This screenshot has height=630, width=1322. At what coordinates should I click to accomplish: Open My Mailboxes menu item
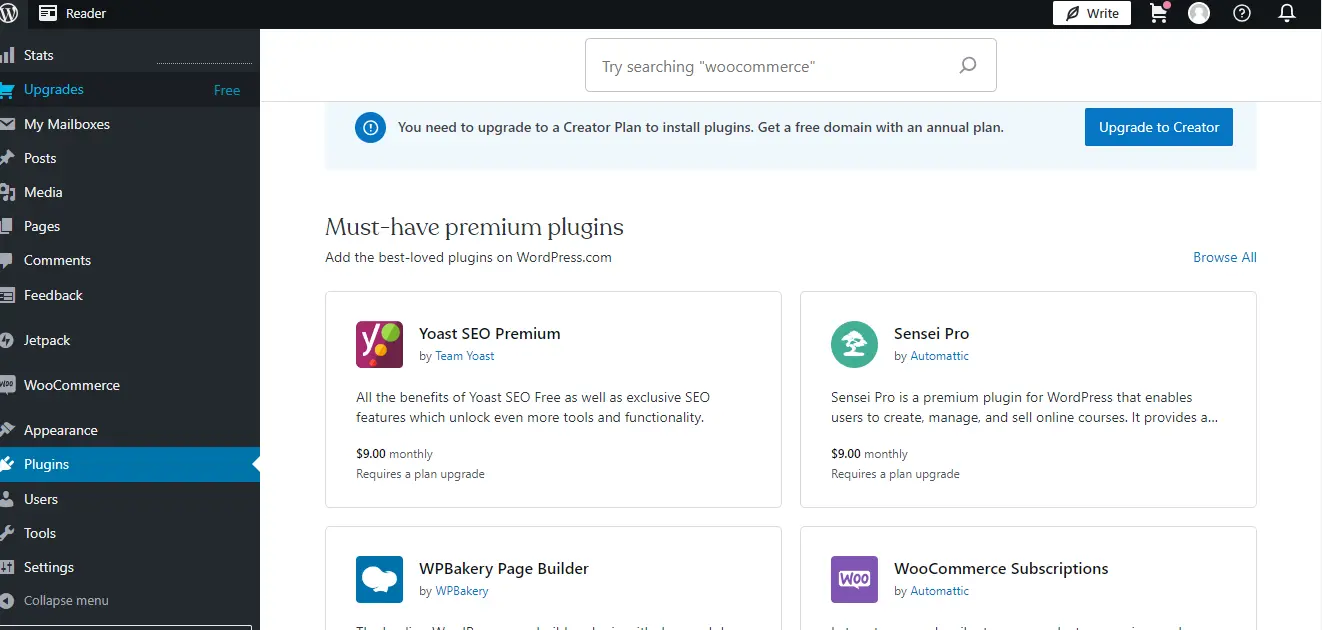click(130, 124)
